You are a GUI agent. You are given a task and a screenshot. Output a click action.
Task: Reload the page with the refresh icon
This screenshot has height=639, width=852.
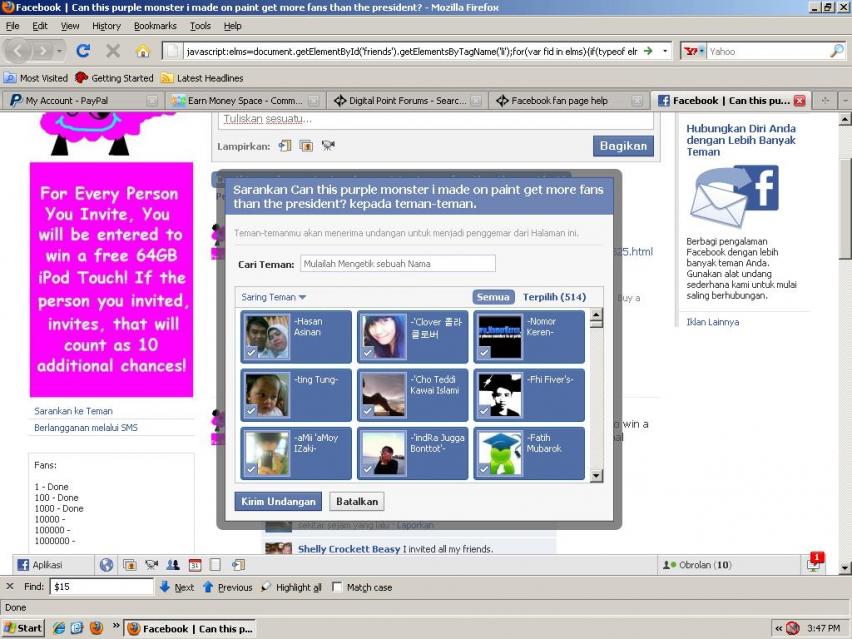83,51
